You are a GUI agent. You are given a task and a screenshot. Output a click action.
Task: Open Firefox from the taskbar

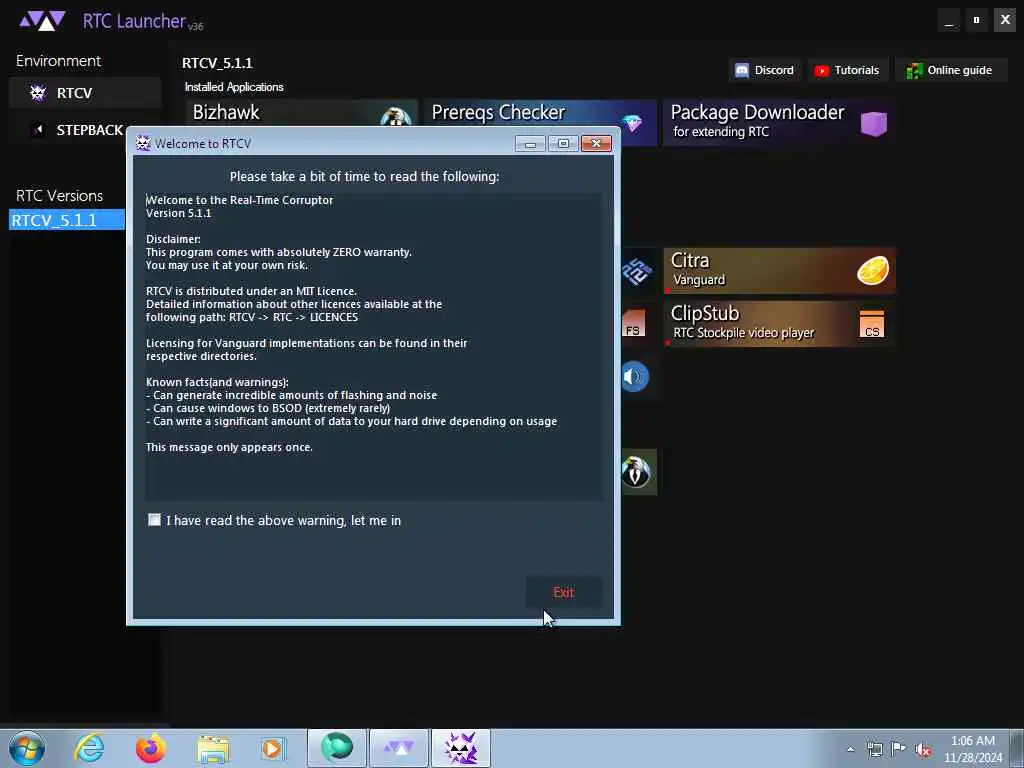[151, 748]
